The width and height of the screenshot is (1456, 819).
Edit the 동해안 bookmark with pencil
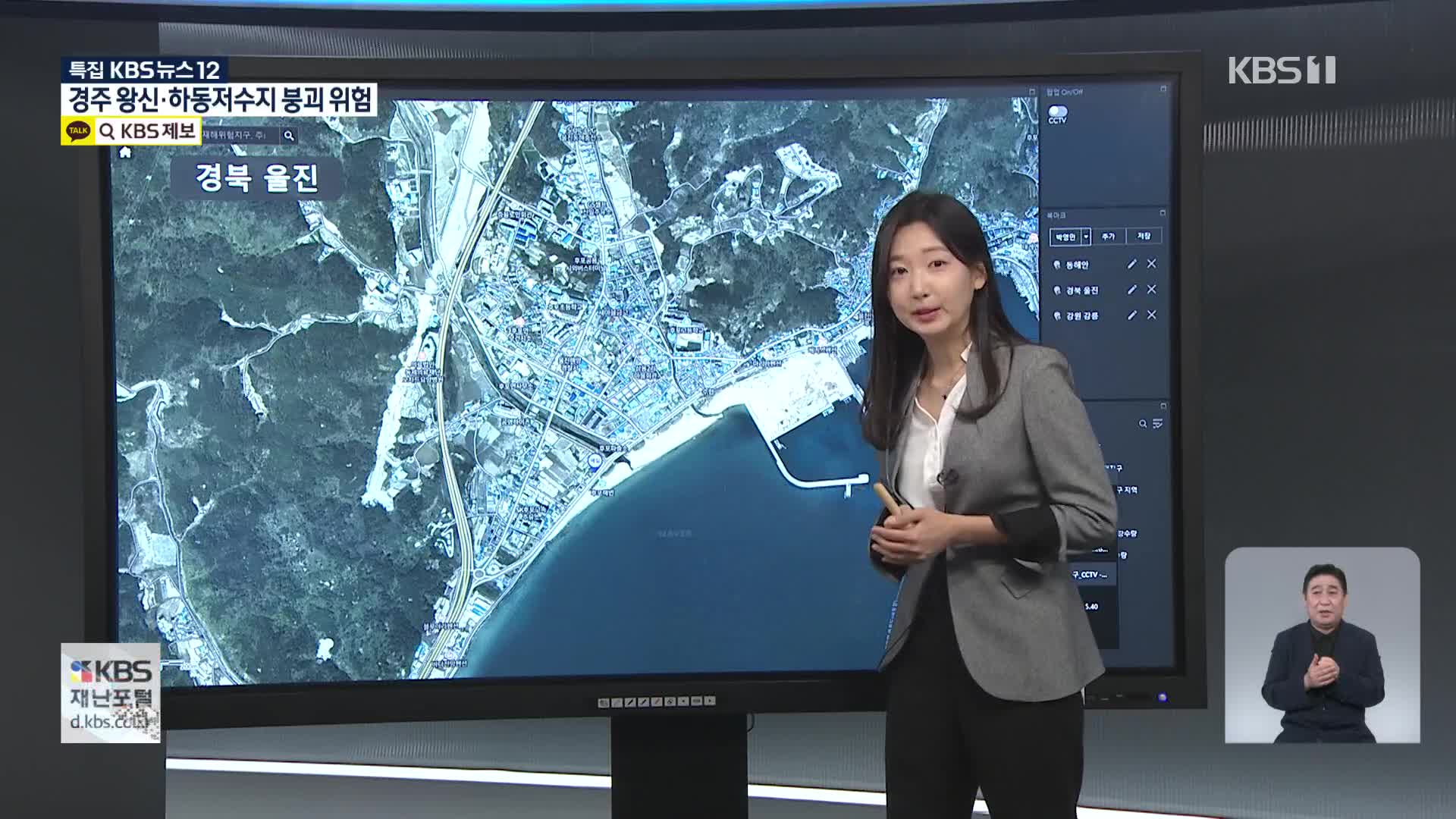(x=1132, y=264)
